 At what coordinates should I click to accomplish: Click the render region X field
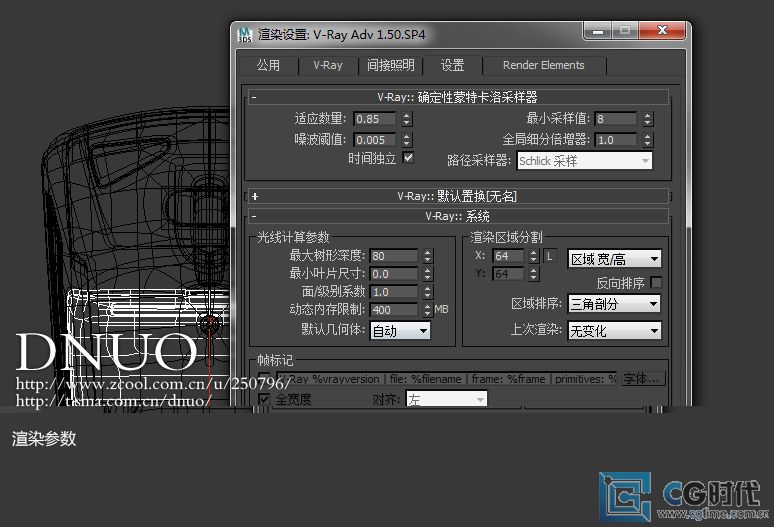pyautogui.click(x=508, y=256)
